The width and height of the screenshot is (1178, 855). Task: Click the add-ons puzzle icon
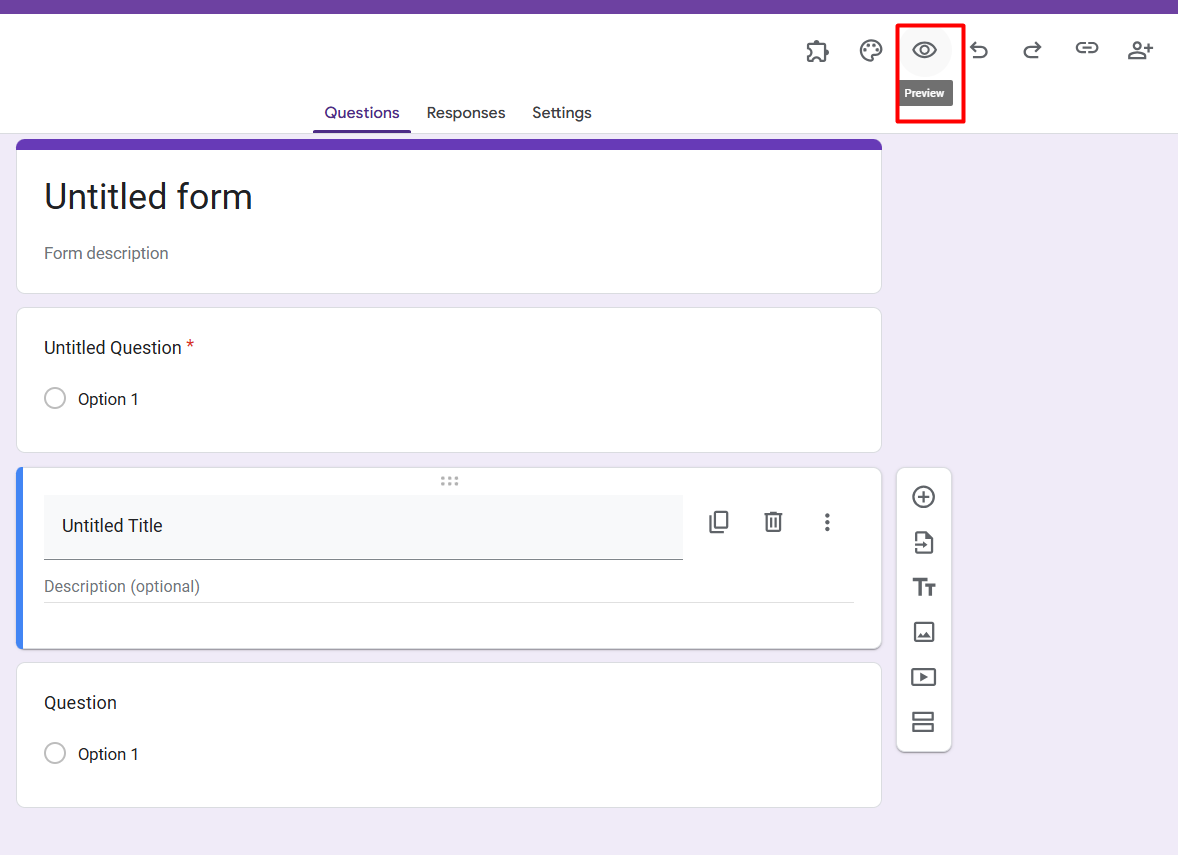tap(817, 50)
